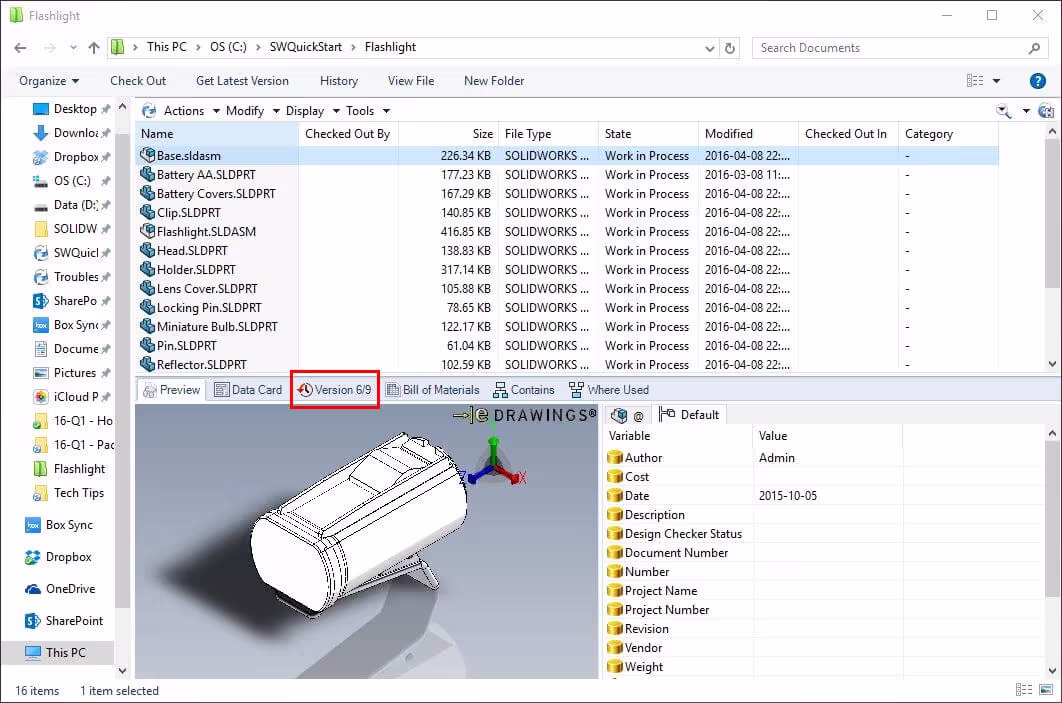Click the up arrow navigation icon
1062x703 pixels.
coord(93,47)
